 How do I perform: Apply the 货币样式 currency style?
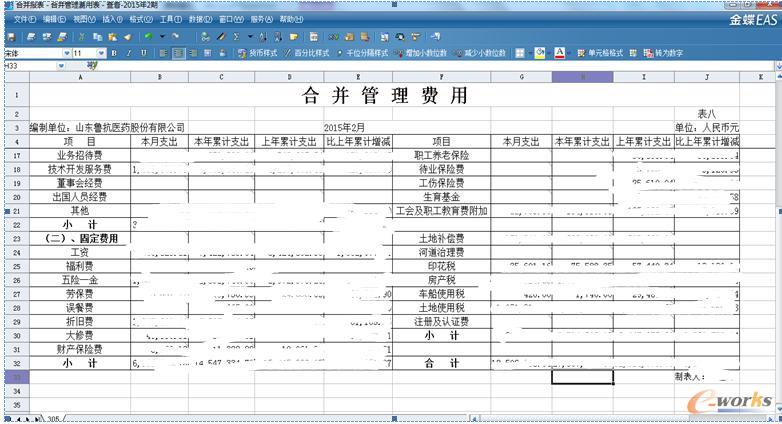(x=259, y=52)
